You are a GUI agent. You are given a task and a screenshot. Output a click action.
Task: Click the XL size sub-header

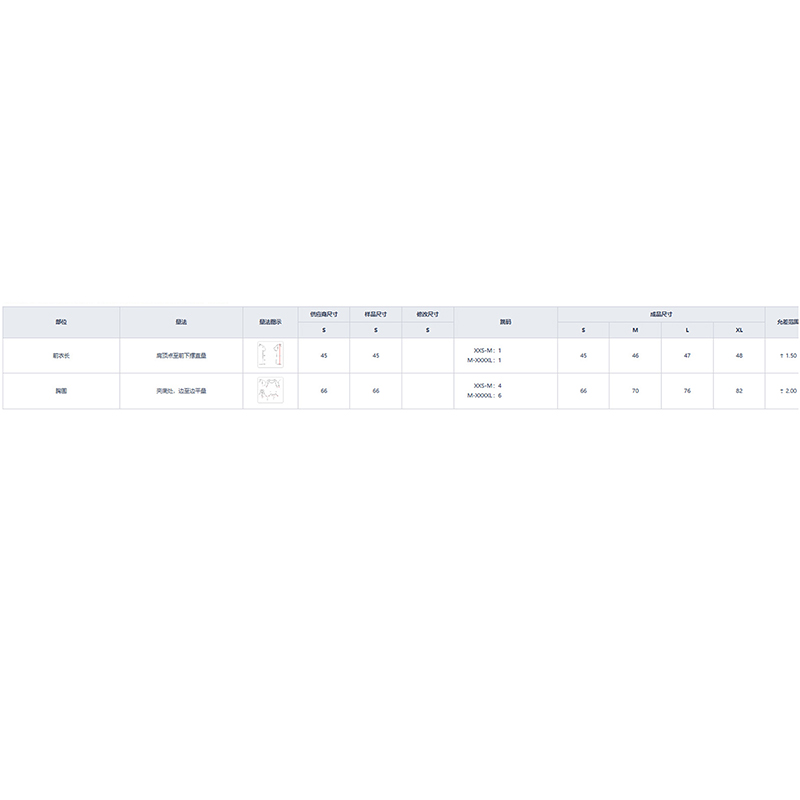point(739,330)
